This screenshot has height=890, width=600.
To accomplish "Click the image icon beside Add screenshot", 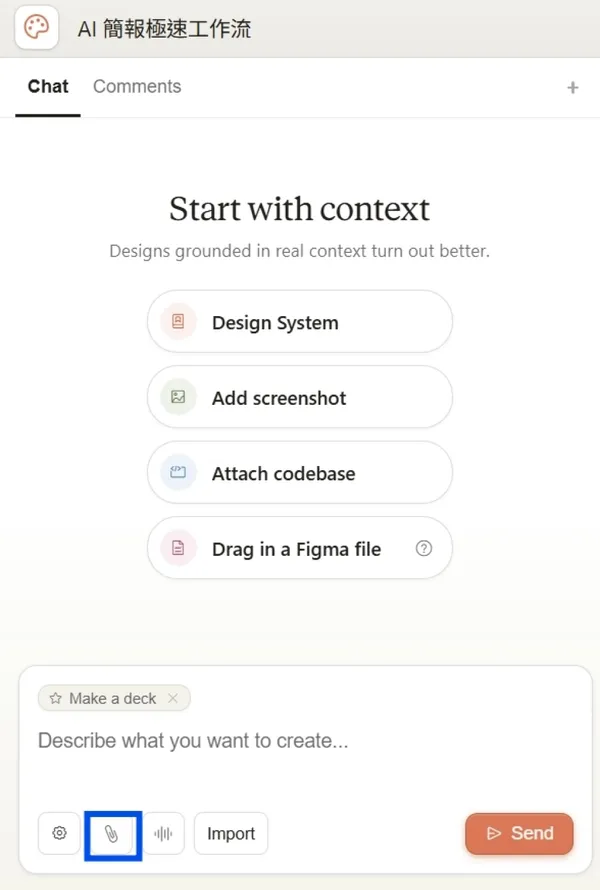I will click(177, 397).
